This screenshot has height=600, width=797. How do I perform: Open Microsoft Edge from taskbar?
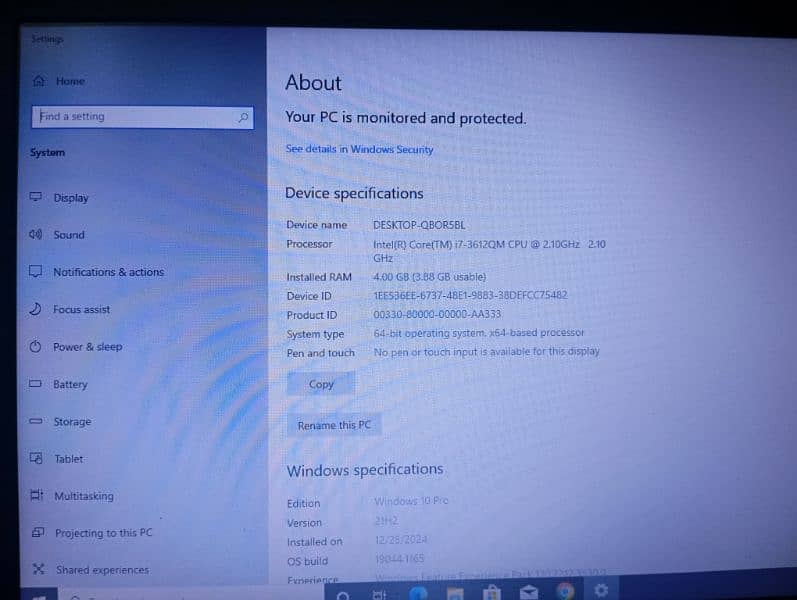point(418,593)
